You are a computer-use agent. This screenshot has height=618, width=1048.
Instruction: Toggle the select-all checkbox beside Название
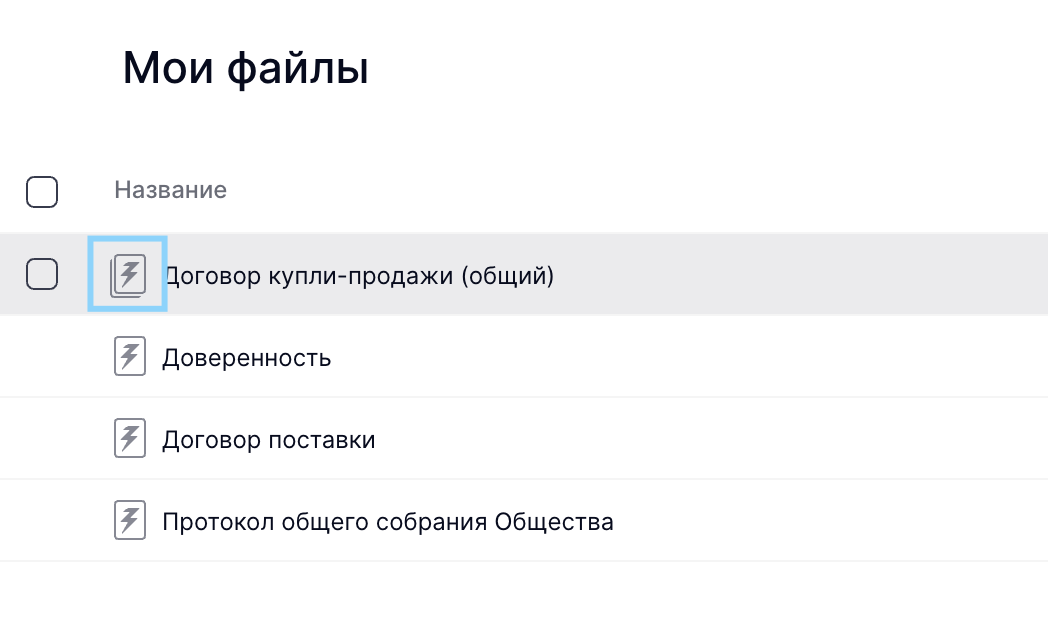click(x=42, y=192)
